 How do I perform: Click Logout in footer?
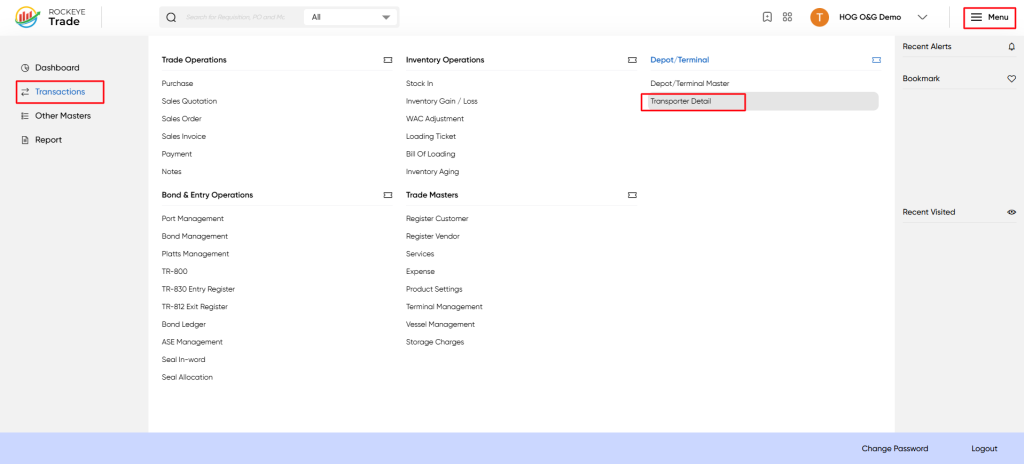coord(984,449)
